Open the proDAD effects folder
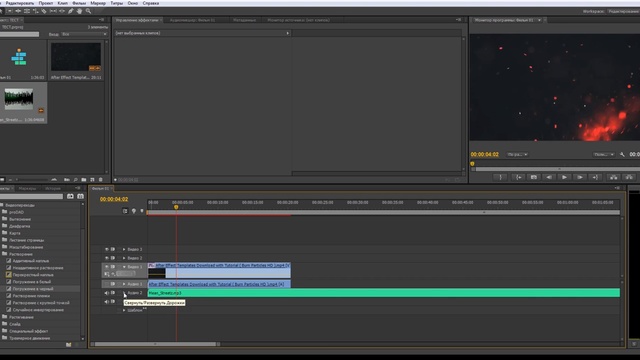Viewport: 640px width, 360px height. (x=16, y=212)
